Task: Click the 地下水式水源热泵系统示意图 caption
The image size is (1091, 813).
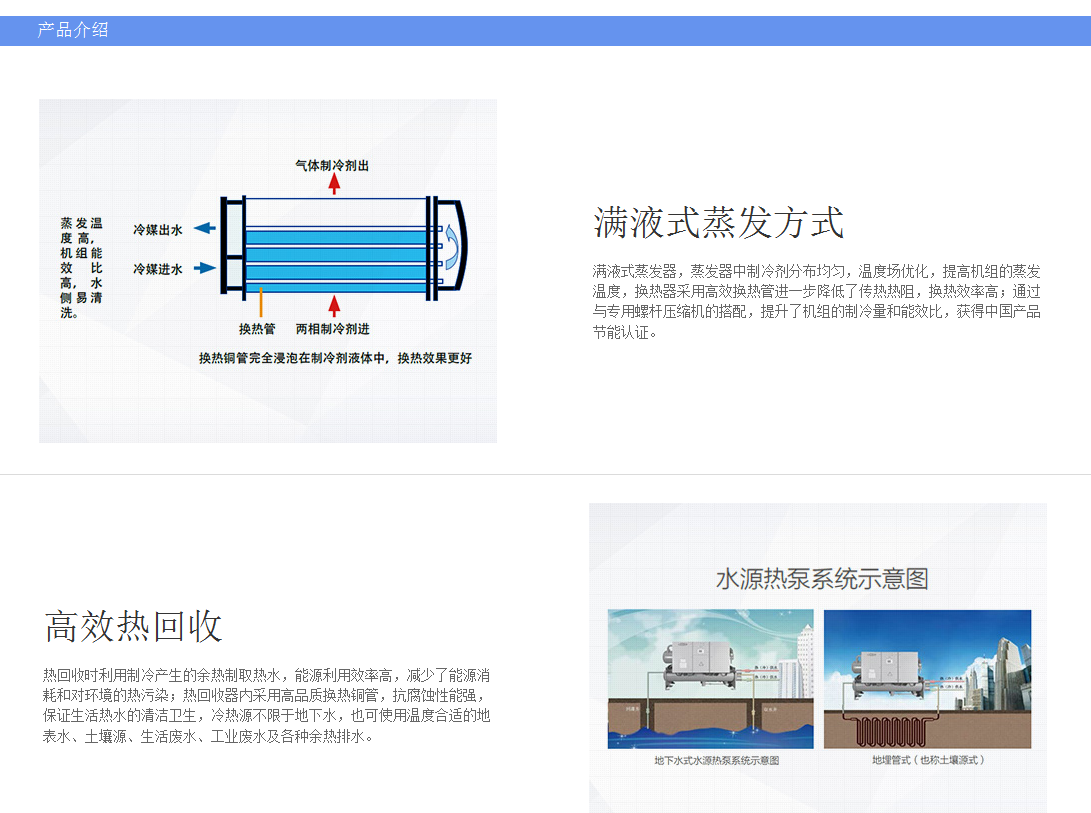Action: point(715,760)
